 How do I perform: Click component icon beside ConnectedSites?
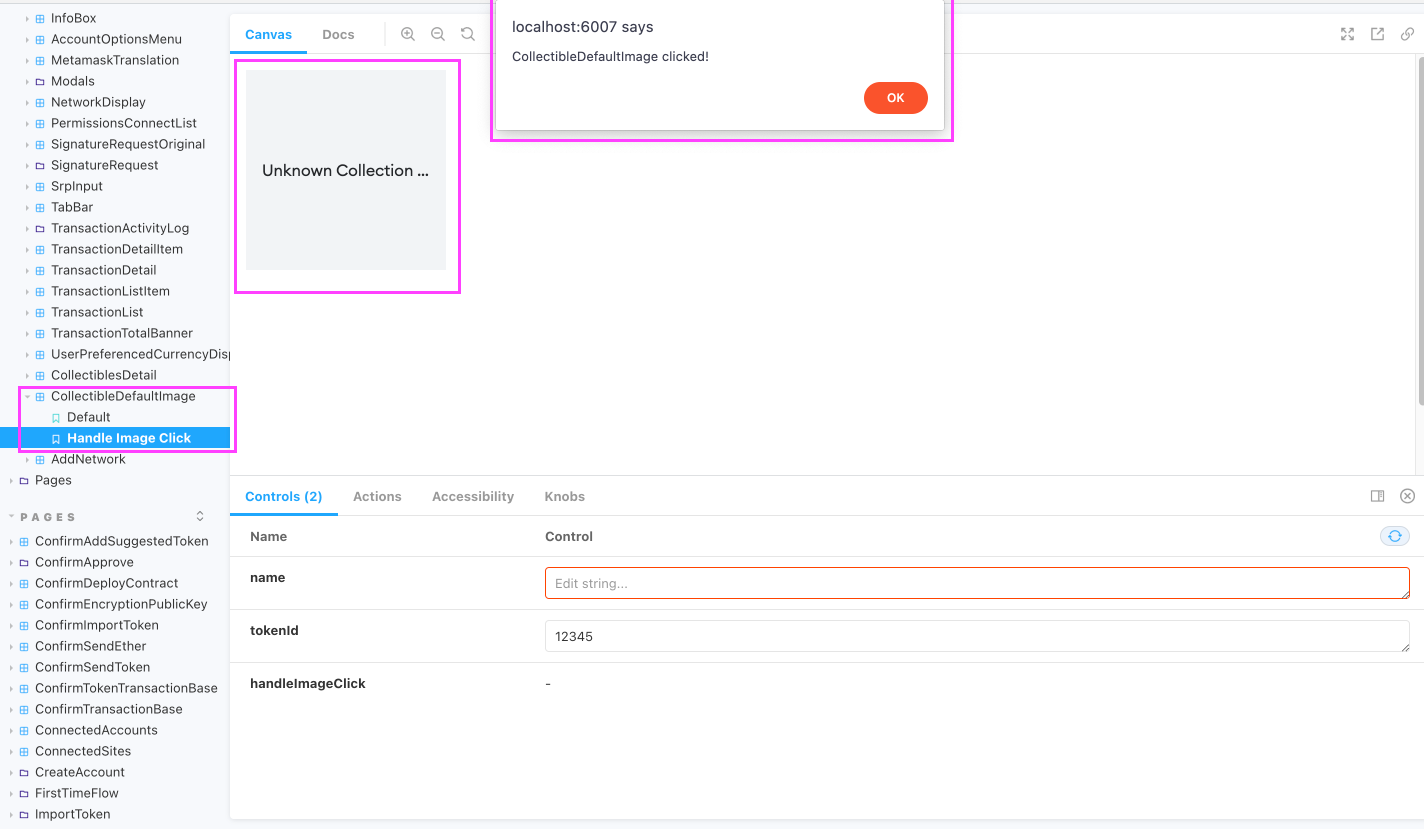[x=24, y=751]
